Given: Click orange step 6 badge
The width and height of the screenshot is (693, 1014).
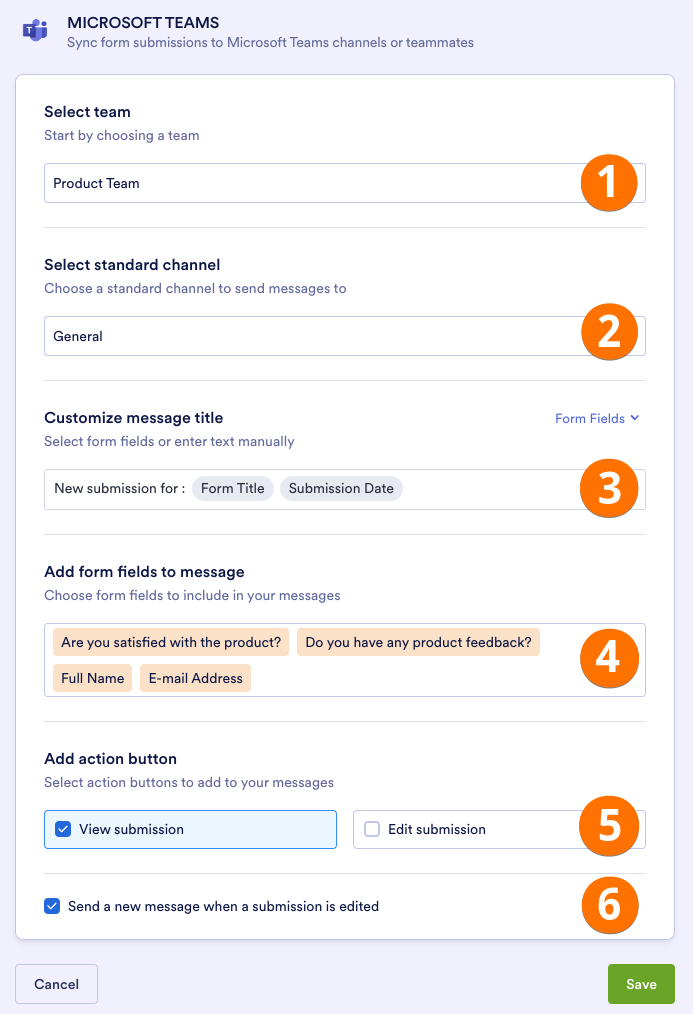Looking at the screenshot, I should pos(609,905).
